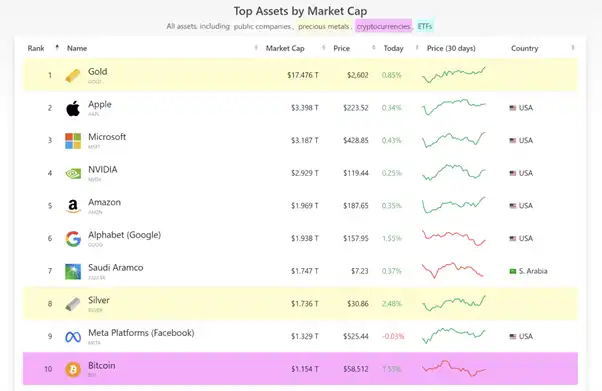Sort table by Price column header
602x391 pixels.
[341, 48]
